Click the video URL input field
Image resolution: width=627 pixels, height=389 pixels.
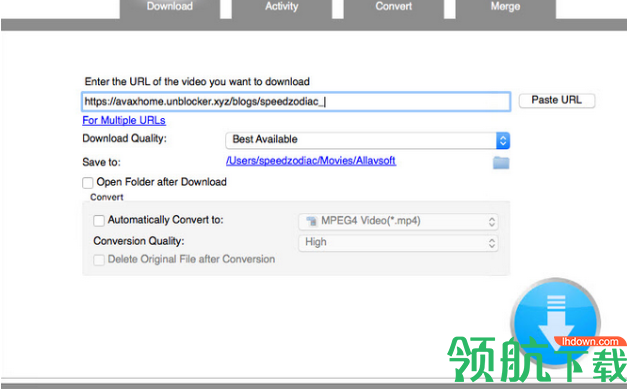tap(296, 102)
